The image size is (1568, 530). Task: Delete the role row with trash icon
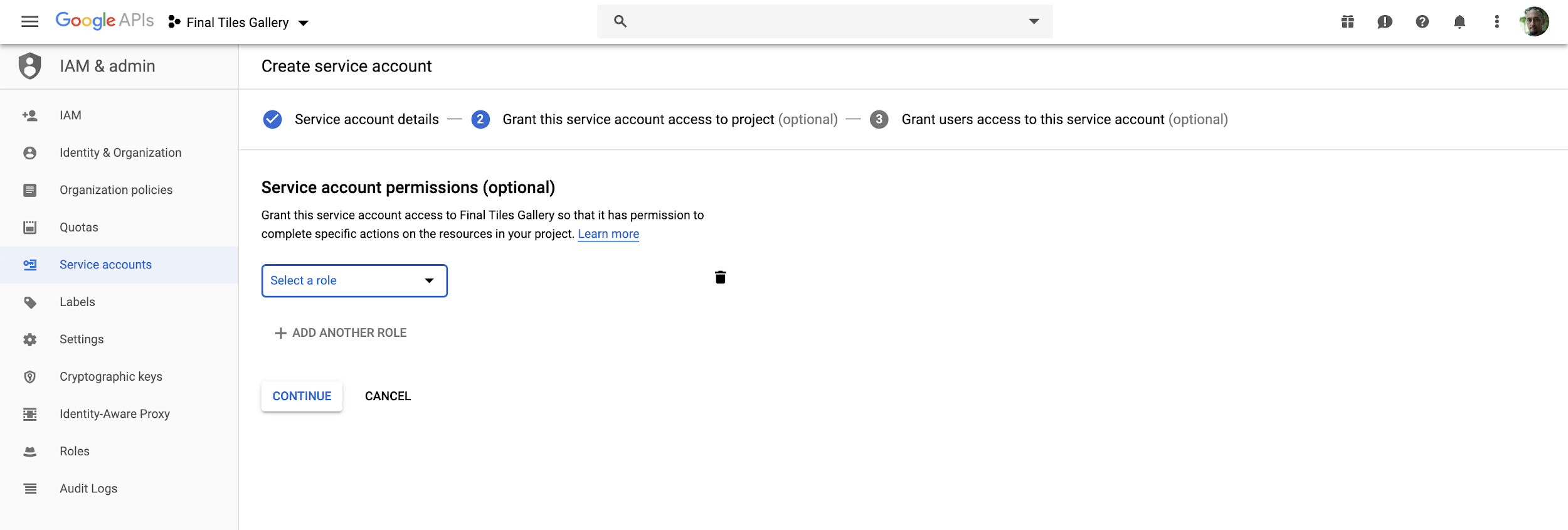point(720,277)
